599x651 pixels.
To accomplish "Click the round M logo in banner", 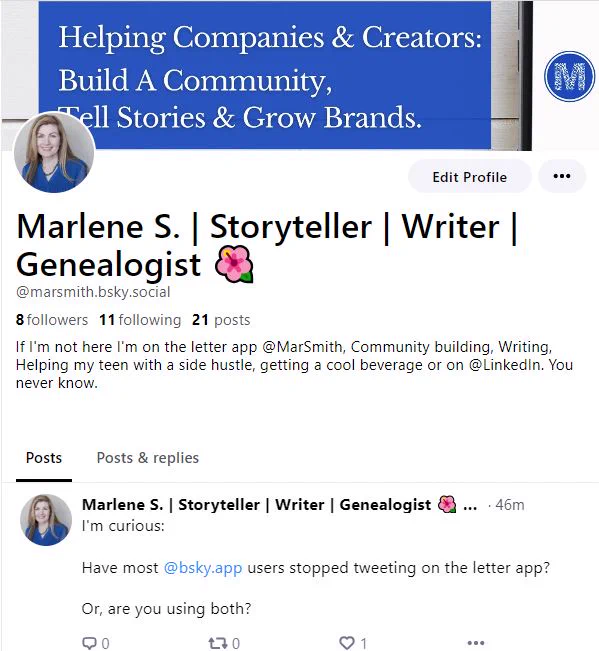I will (x=569, y=76).
